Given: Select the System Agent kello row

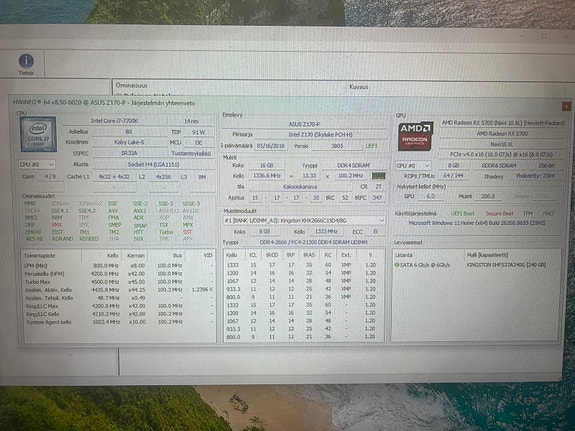Looking at the screenshot, I should coord(119,322).
